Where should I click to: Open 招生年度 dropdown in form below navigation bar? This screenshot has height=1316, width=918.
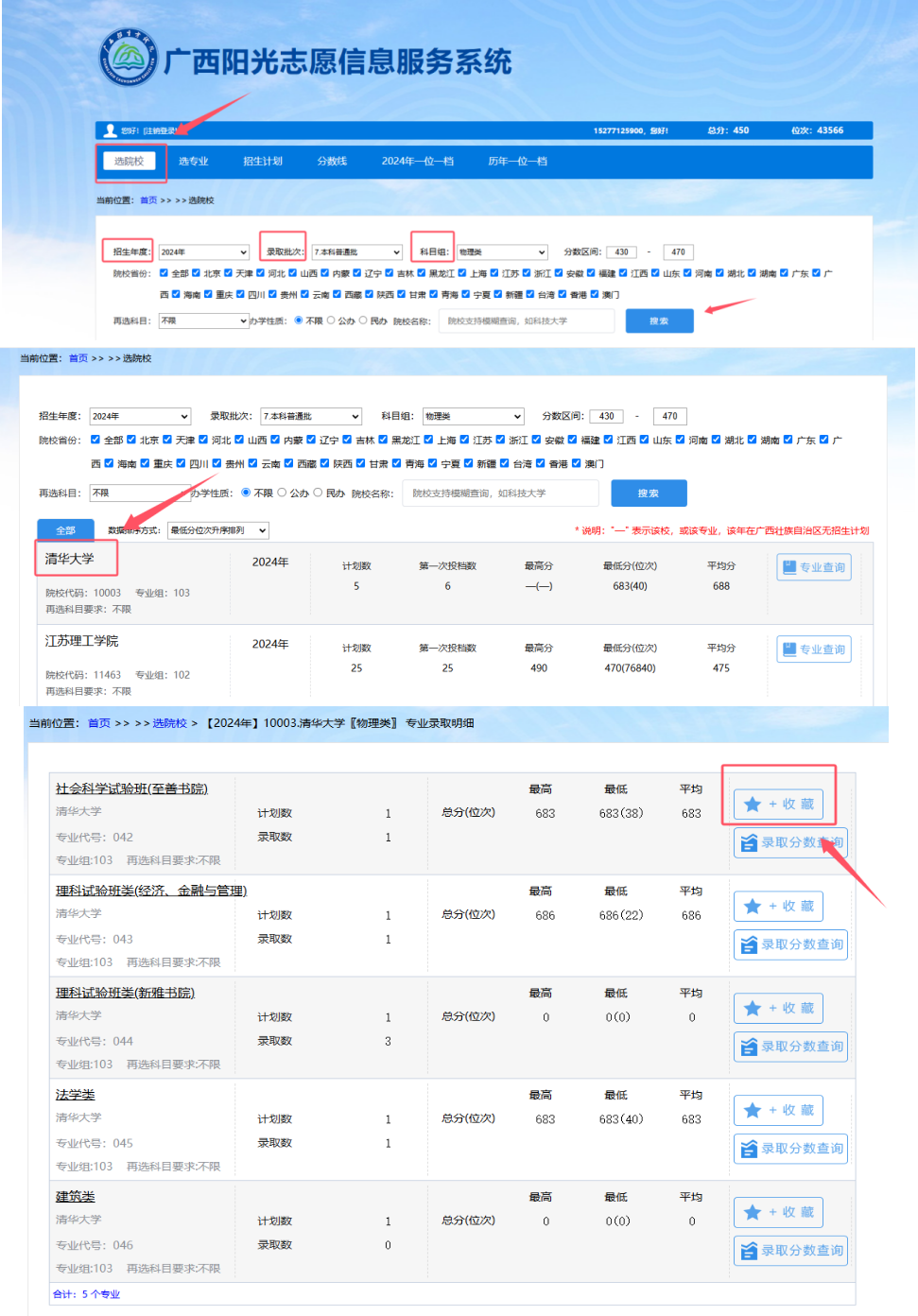pyautogui.click(x=203, y=252)
